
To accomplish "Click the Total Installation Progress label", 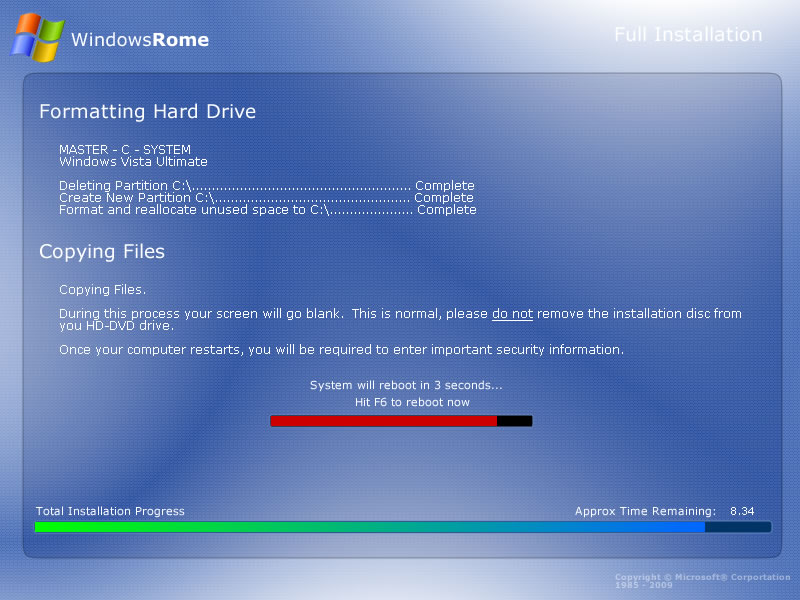I will tap(110, 511).
